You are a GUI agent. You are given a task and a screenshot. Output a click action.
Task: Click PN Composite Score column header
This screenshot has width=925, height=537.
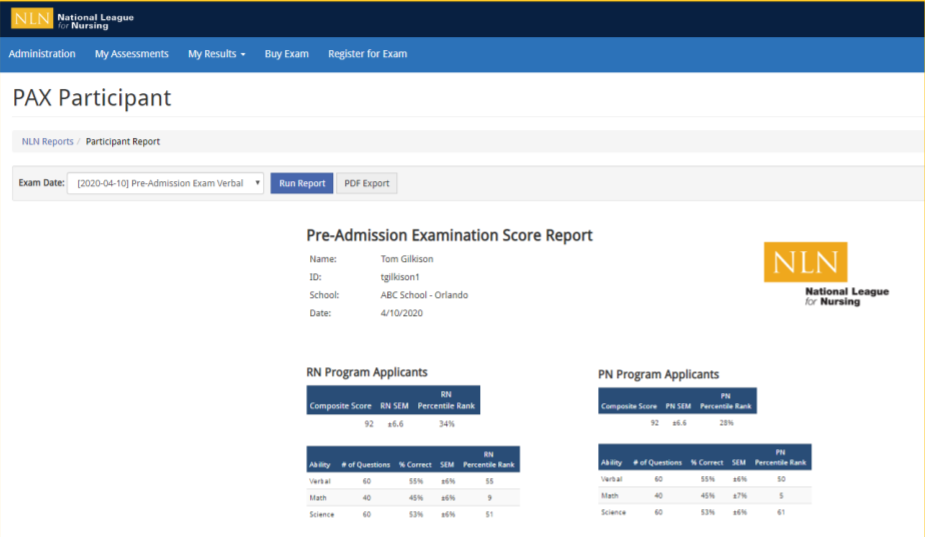[x=629, y=406]
